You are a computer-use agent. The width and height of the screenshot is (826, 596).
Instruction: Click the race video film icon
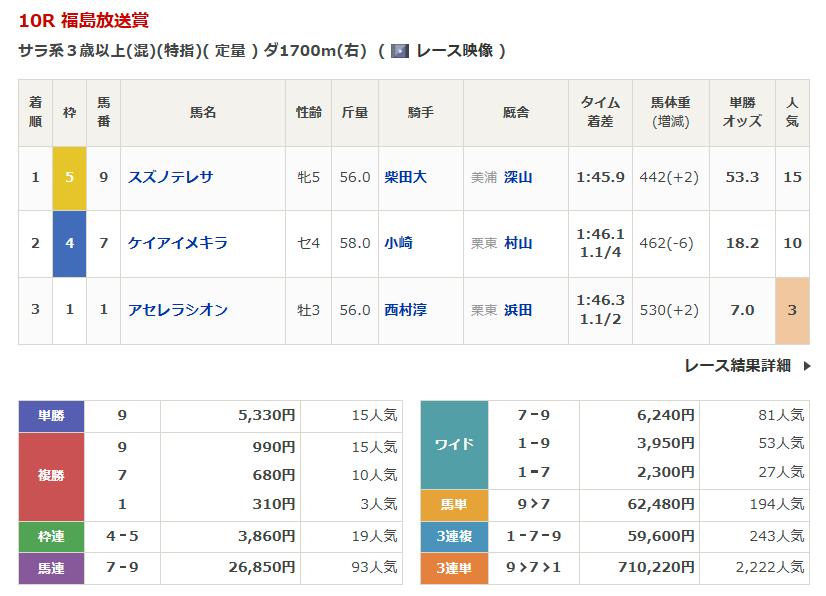[x=400, y=50]
